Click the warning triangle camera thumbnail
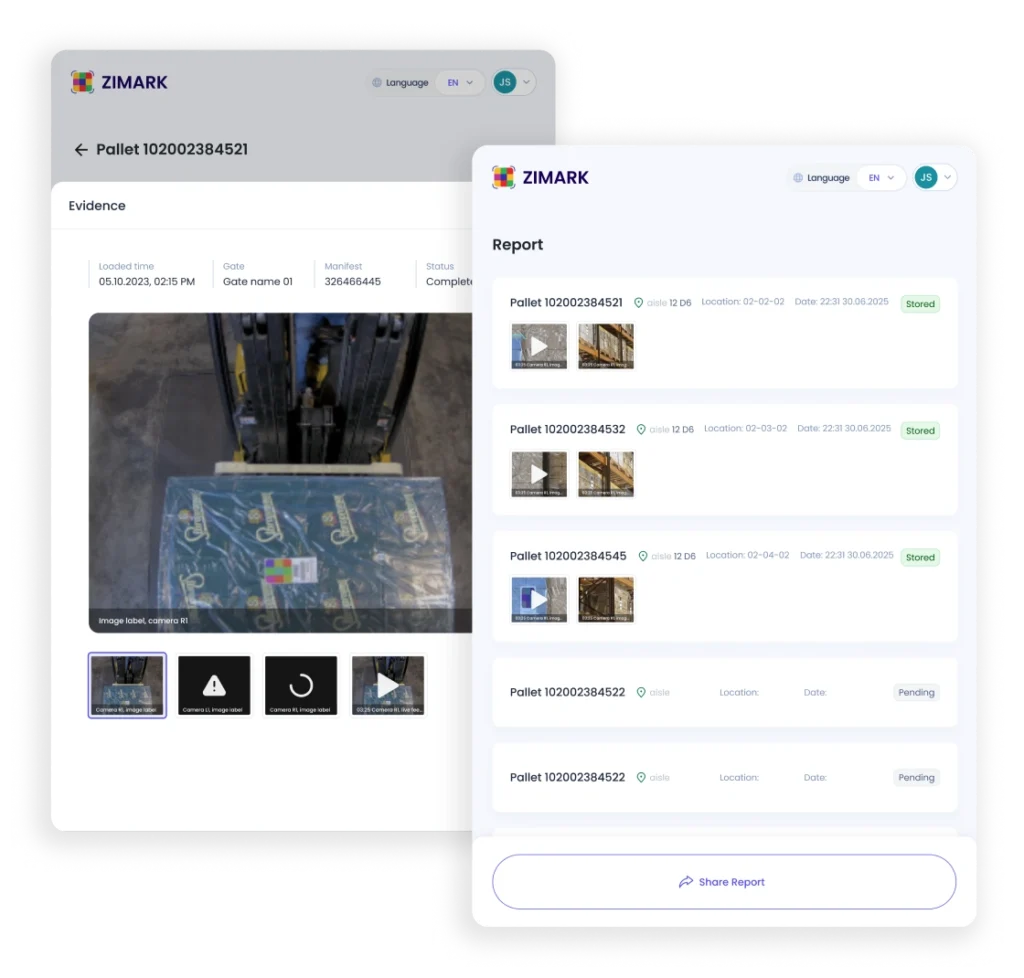Image resolution: width=1024 pixels, height=978 pixels. click(x=213, y=685)
